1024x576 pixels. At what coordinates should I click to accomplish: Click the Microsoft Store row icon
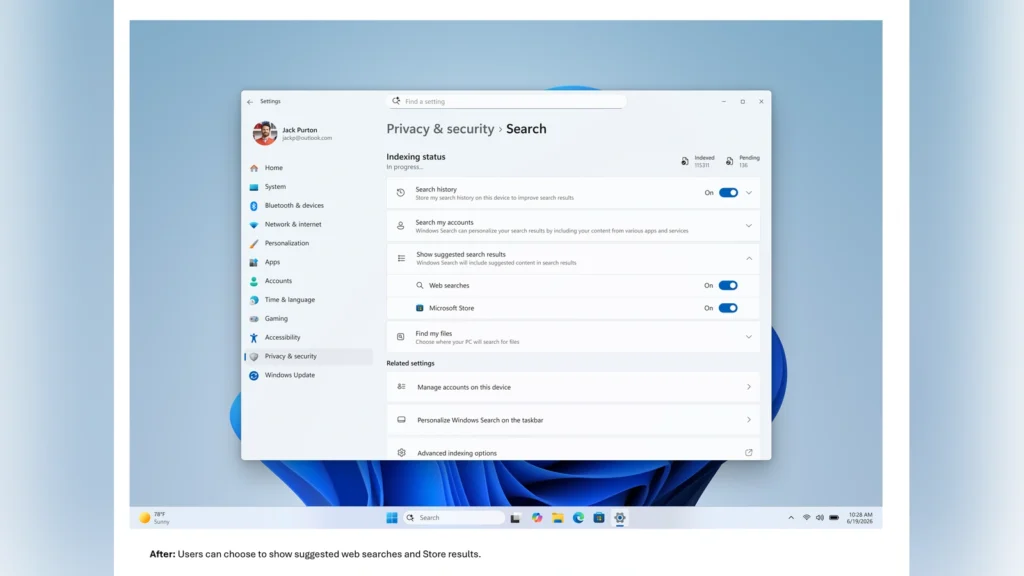(x=420, y=308)
